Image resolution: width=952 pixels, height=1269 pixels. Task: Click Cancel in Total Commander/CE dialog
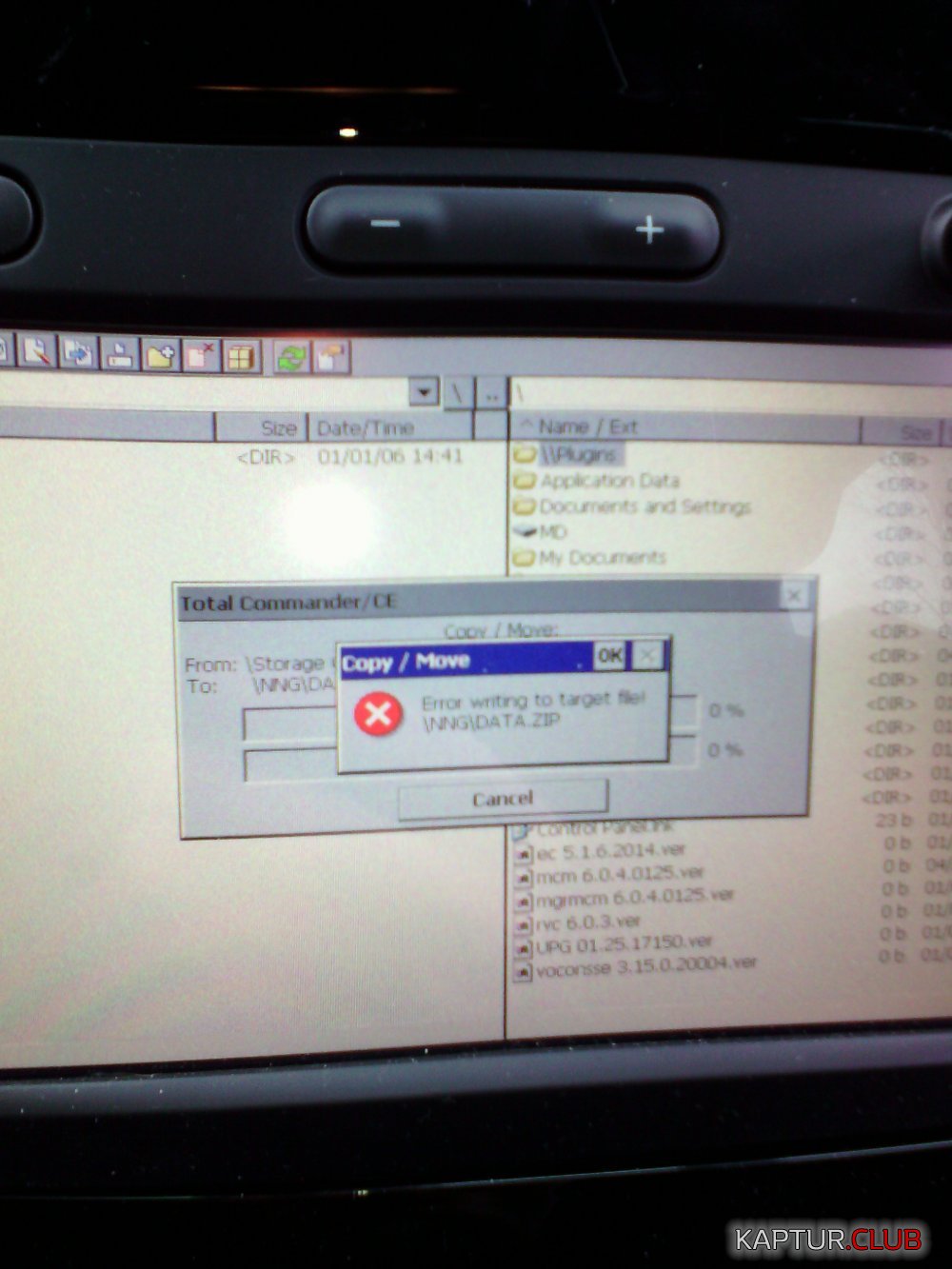coord(503,799)
